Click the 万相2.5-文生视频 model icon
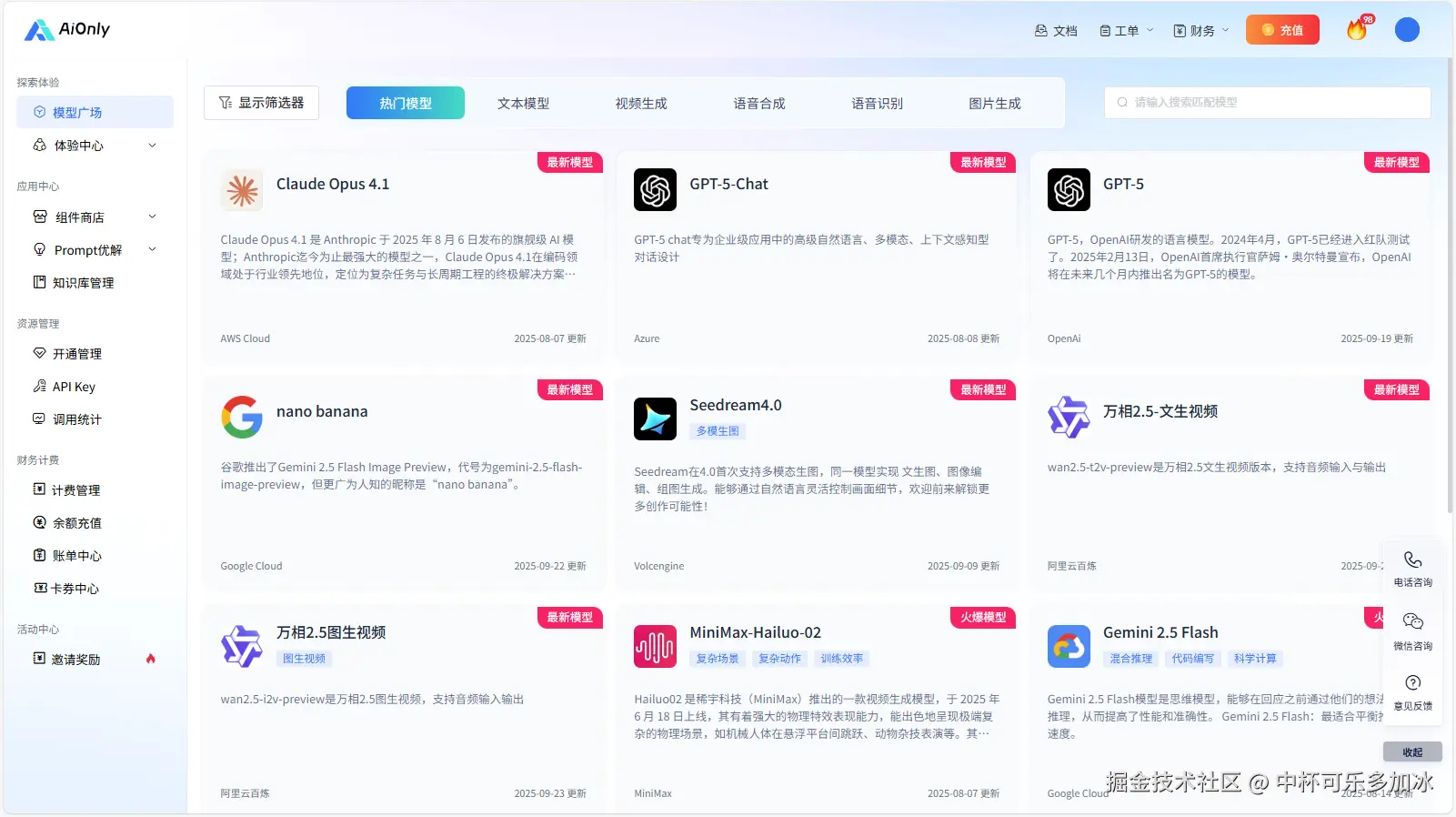Viewport: 1456px width, 817px height. click(x=1069, y=417)
